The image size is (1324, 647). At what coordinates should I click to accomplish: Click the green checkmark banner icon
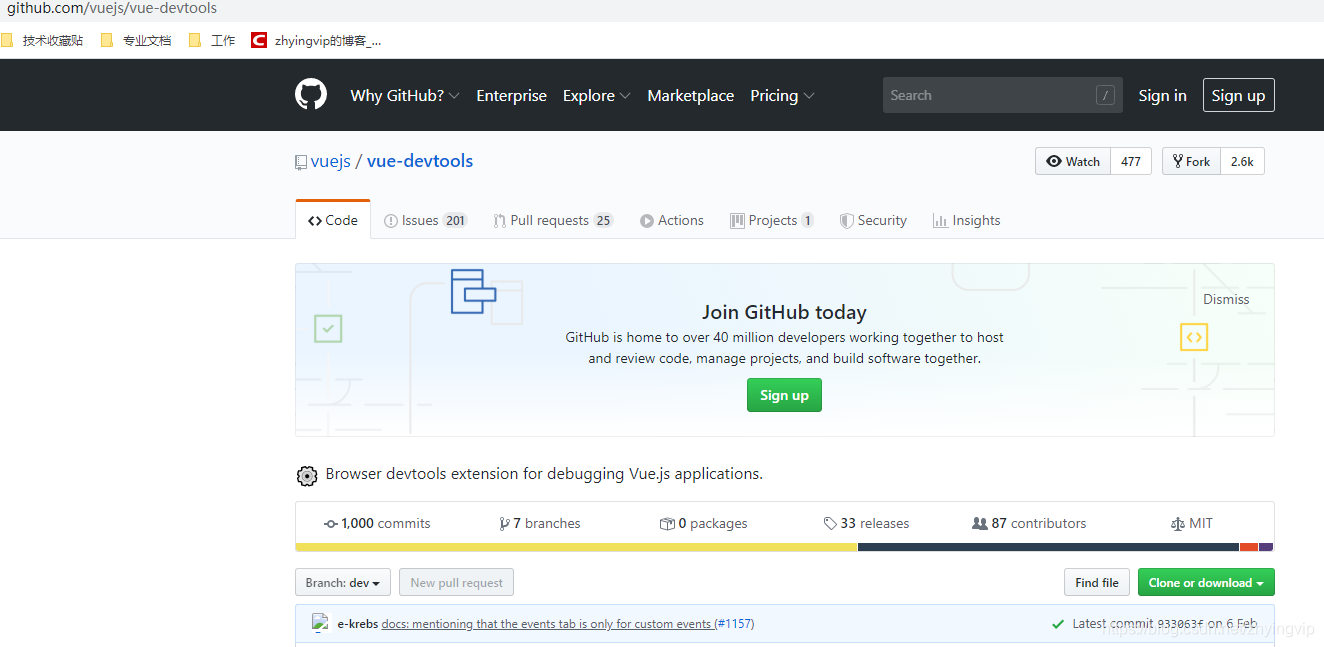pos(328,328)
